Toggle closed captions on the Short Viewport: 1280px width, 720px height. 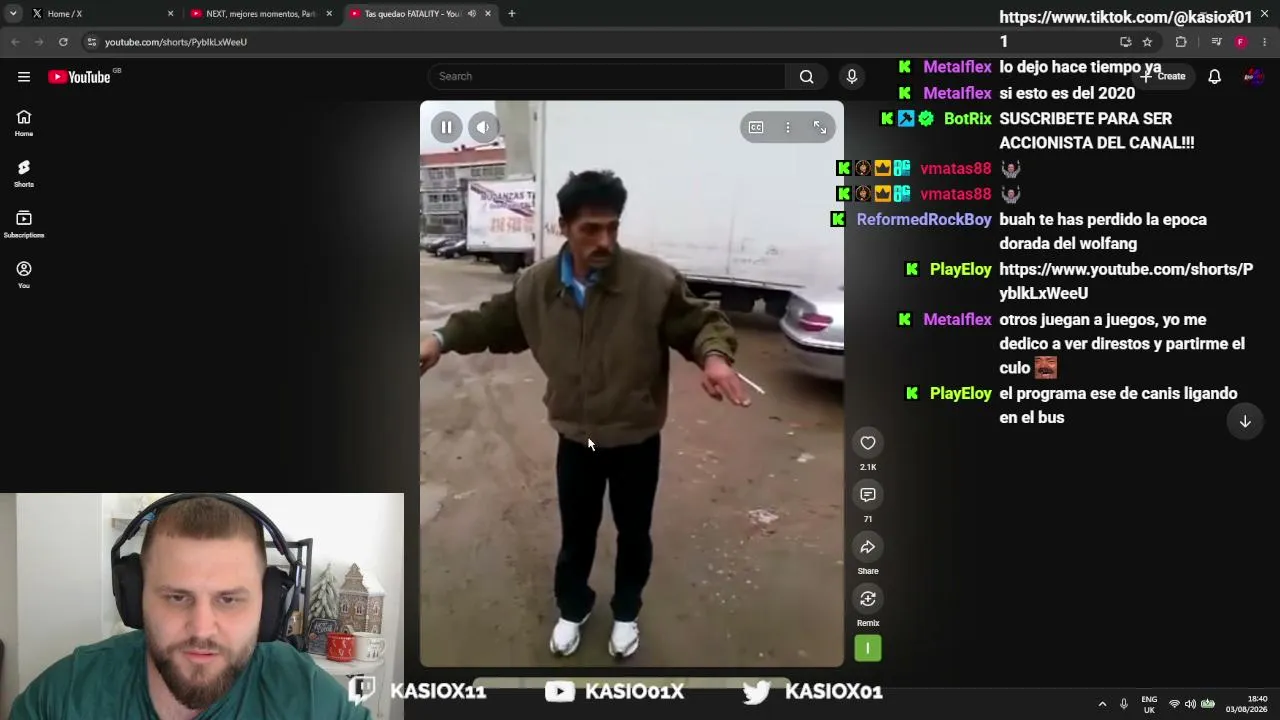(x=756, y=127)
